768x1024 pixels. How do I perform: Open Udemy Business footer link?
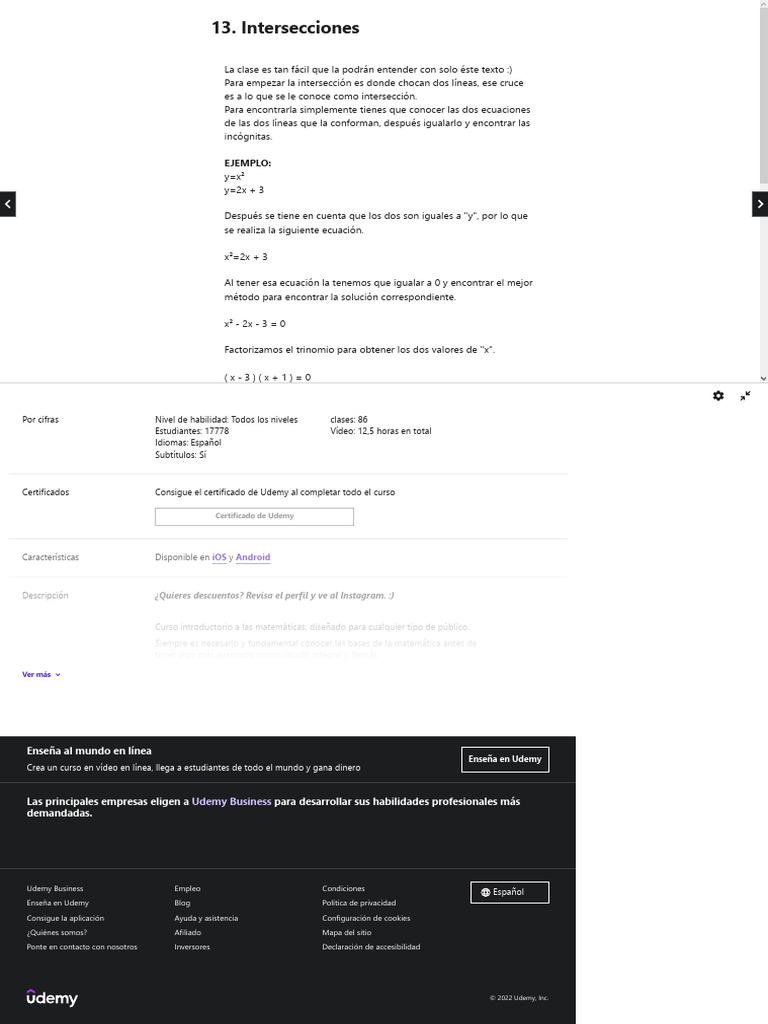tap(55, 888)
